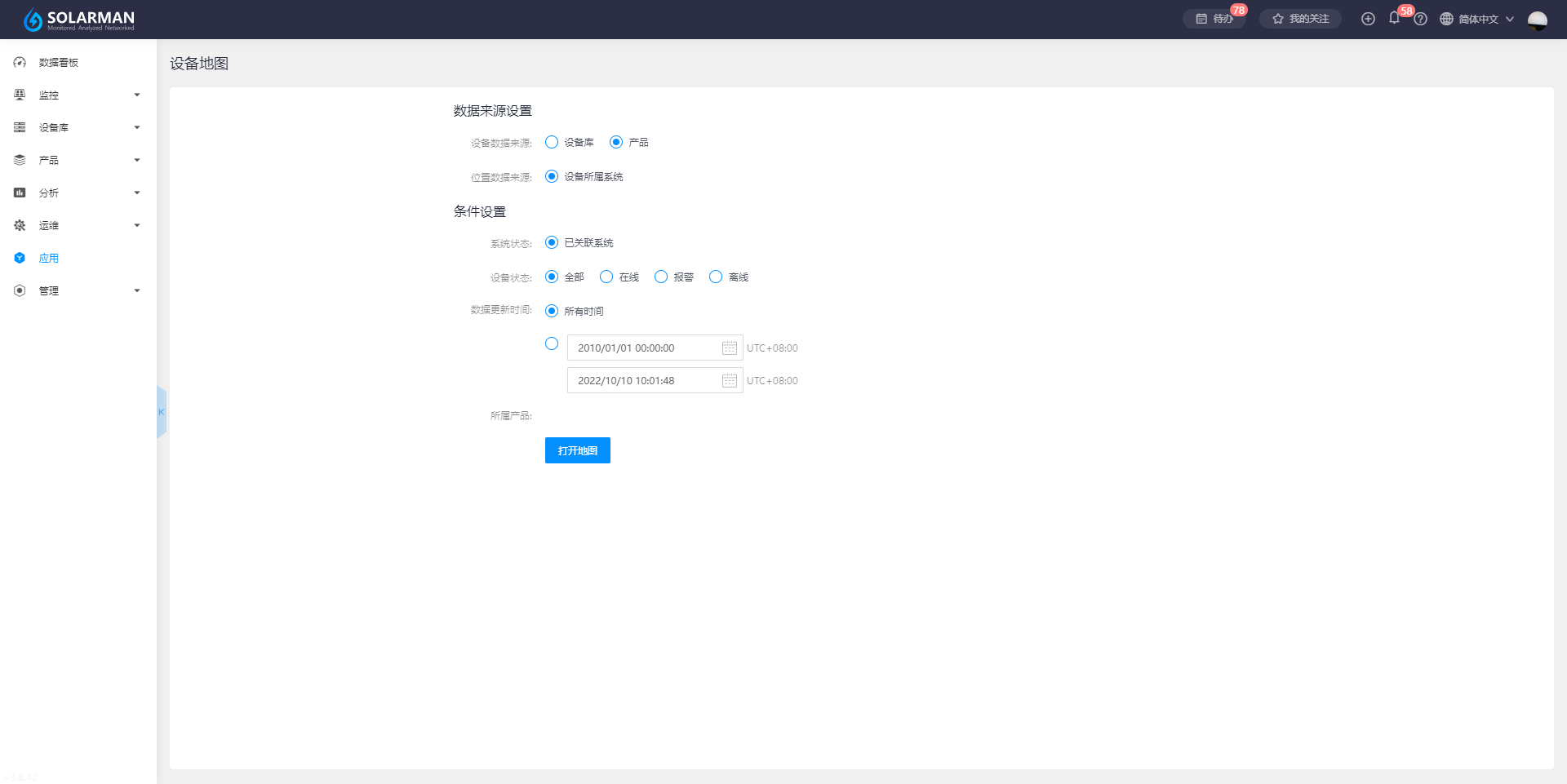The height and width of the screenshot is (784, 1567).
Task: Open the 应用 sidebar item
Action: coord(49,258)
